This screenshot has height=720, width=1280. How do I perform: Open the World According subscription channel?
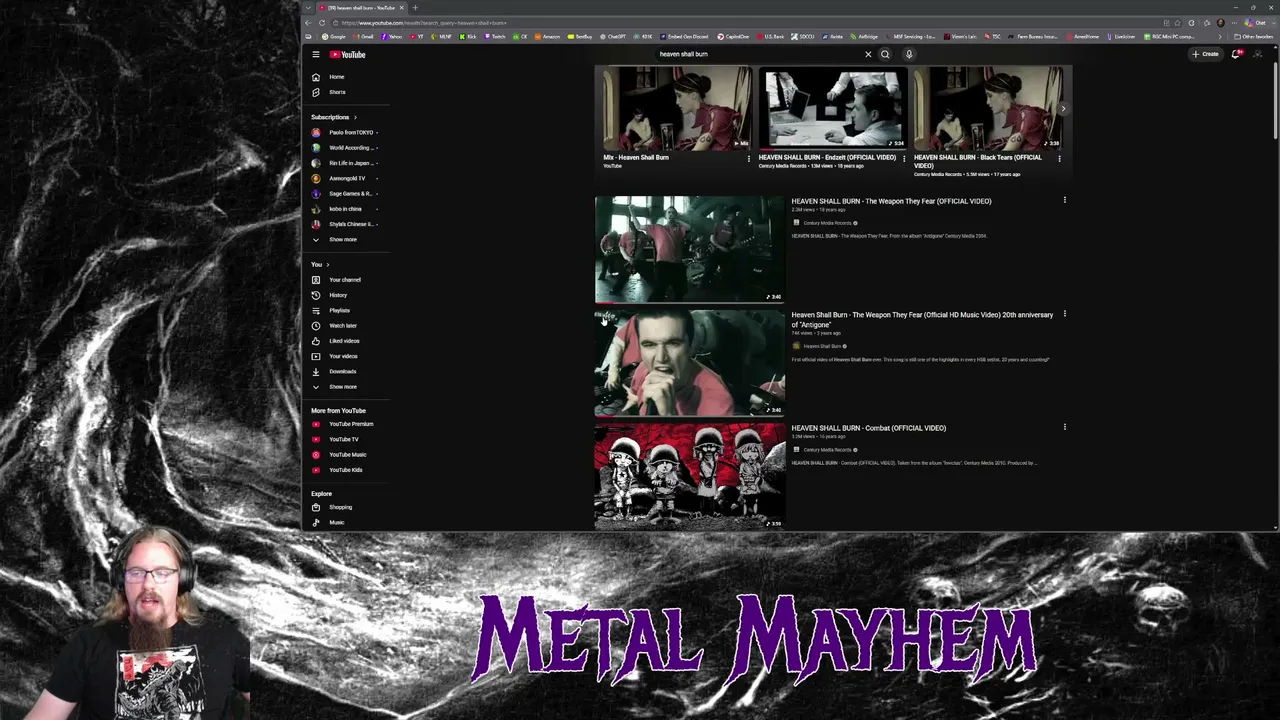pyautogui.click(x=346, y=148)
